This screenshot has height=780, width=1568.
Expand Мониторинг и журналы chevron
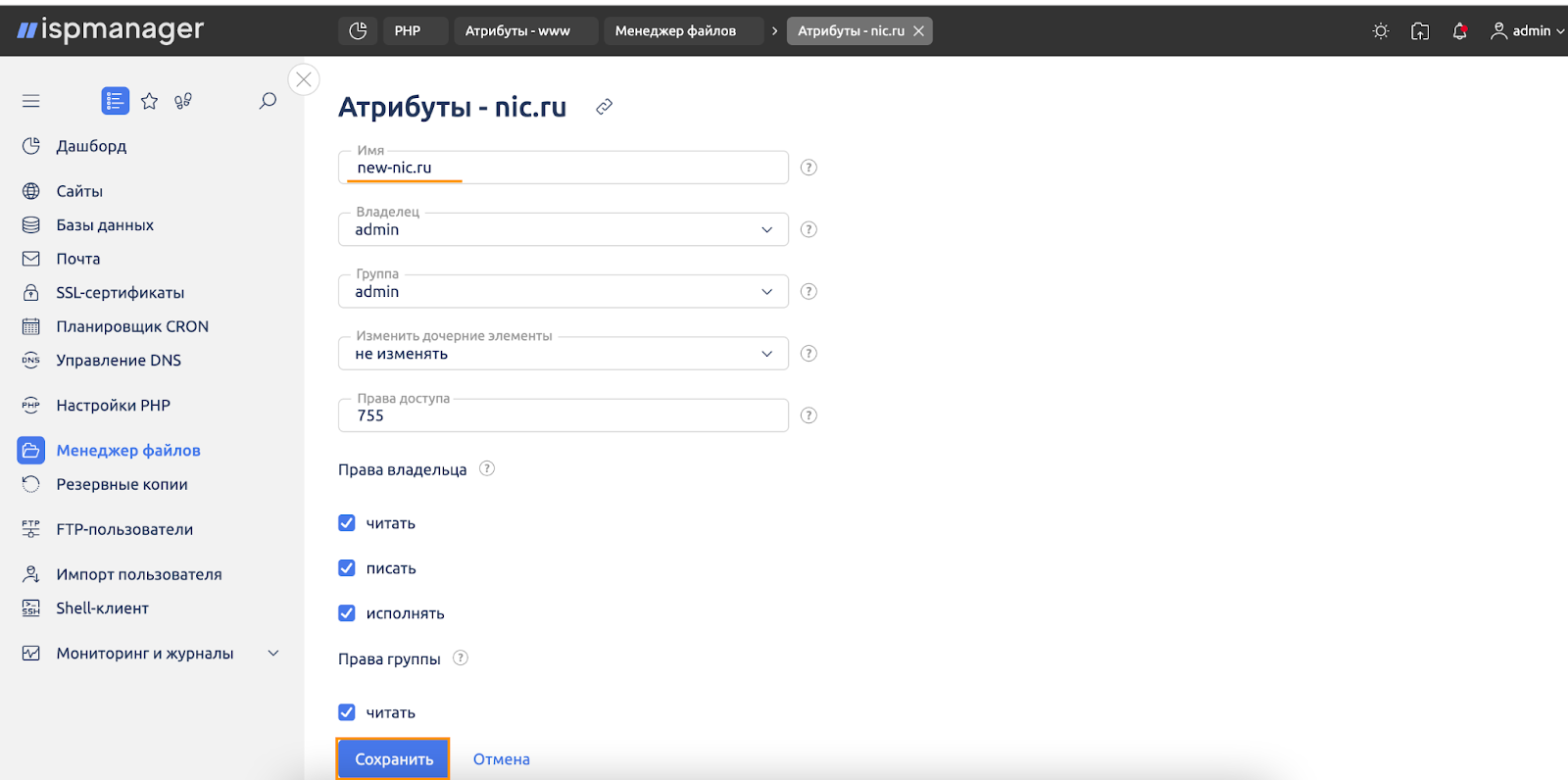(x=273, y=653)
